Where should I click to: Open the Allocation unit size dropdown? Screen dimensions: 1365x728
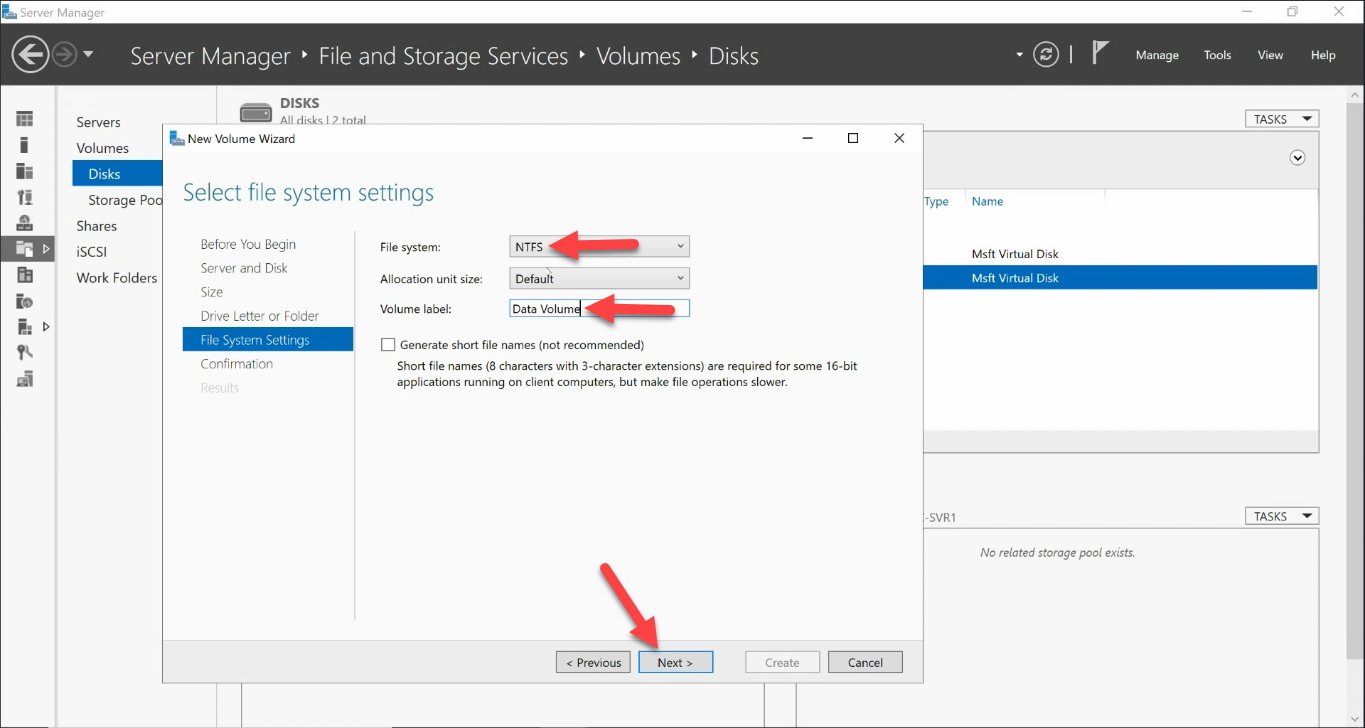(x=599, y=278)
